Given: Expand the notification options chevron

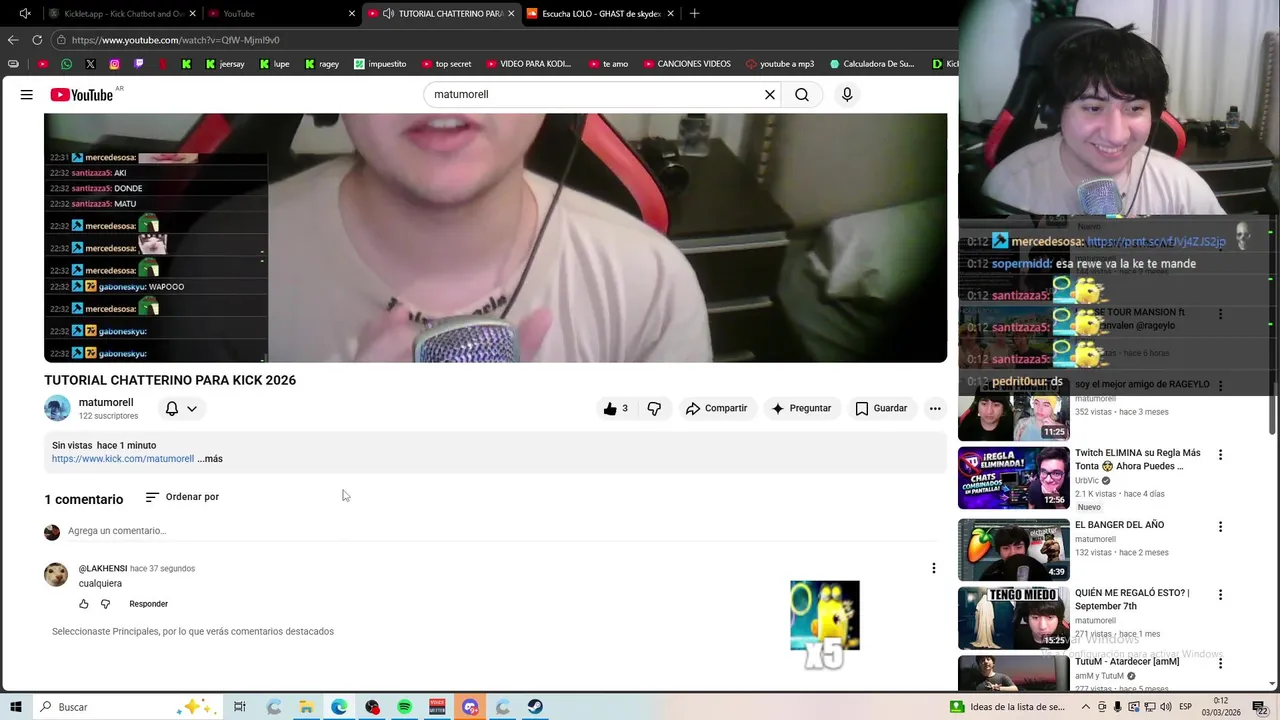Looking at the screenshot, I should coord(192,408).
